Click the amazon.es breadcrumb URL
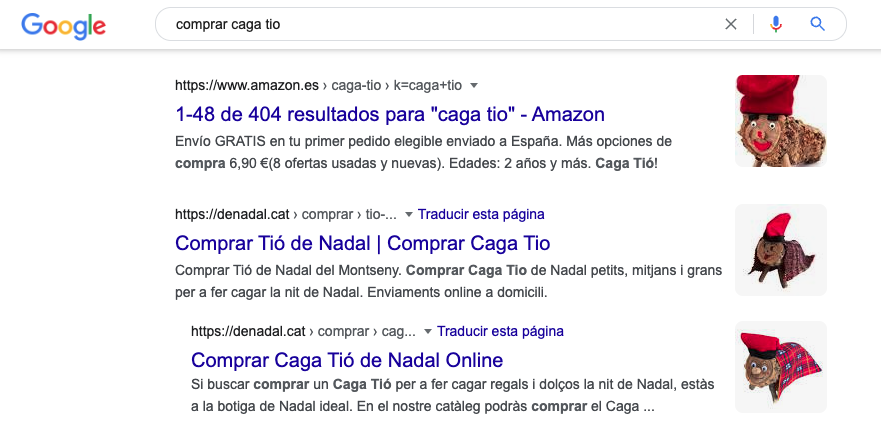This screenshot has height=432, width=881. pyautogui.click(x=318, y=85)
